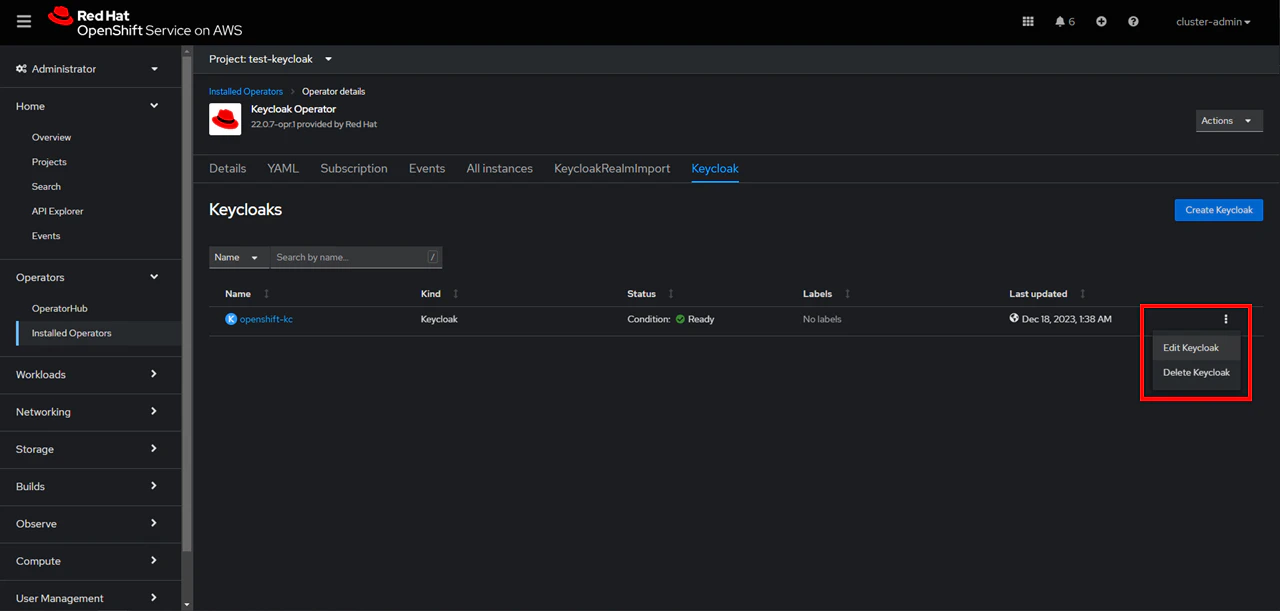Screen dimensions: 1280x611
Task: Collapse the Home navigation section
Action: point(87,106)
